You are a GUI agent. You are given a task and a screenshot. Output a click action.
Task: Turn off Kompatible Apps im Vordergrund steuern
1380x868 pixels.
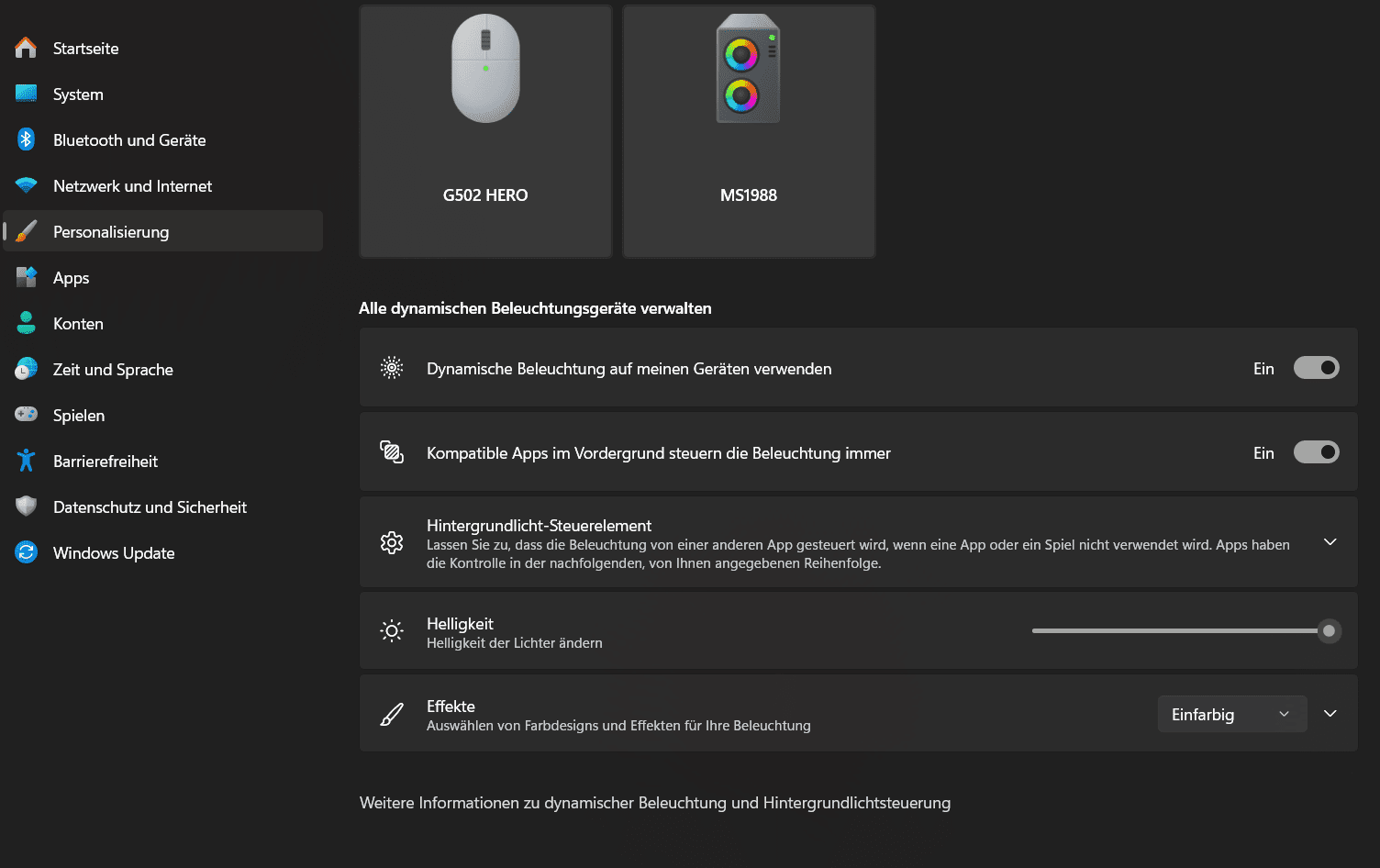click(1317, 451)
